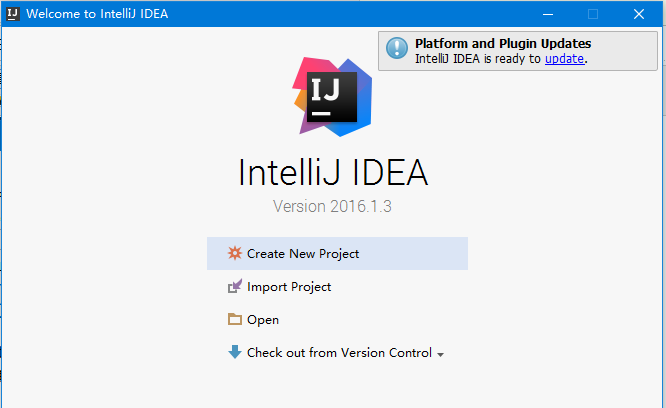Click the folder icon beside Open

point(235,319)
